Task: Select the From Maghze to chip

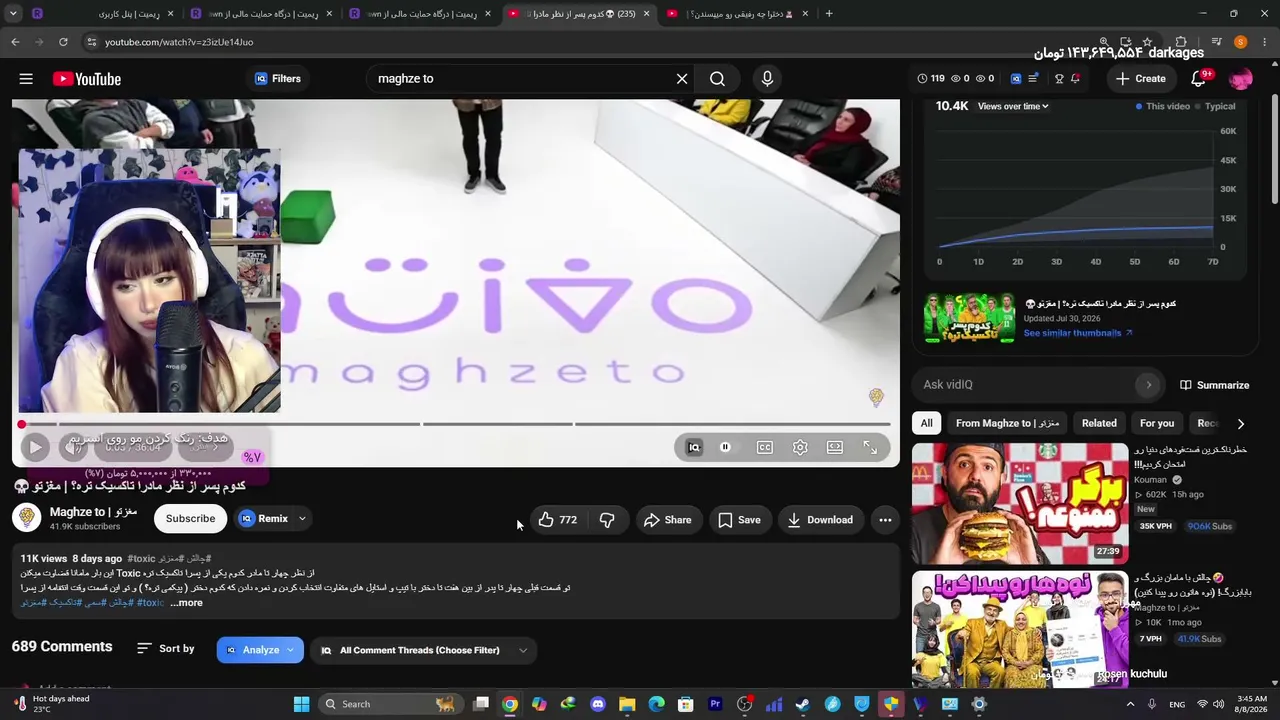Action: pyautogui.click(x=1007, y=423)
